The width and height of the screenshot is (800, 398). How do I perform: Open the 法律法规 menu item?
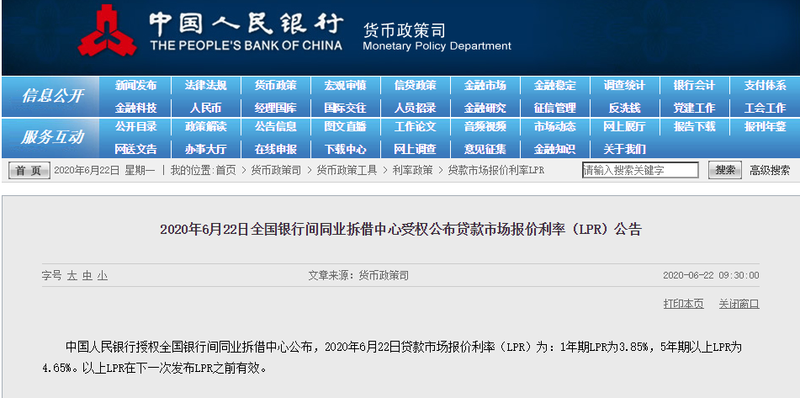pyautogui.click(x=206, y=86)
